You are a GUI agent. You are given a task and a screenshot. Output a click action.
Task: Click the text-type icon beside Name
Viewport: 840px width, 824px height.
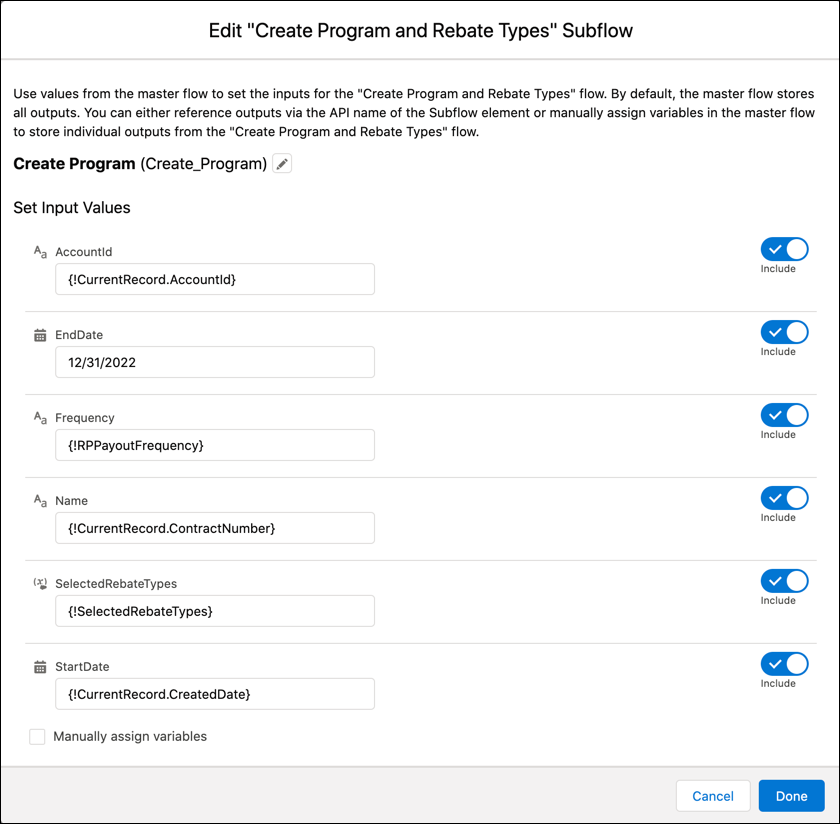coord(38,500)
